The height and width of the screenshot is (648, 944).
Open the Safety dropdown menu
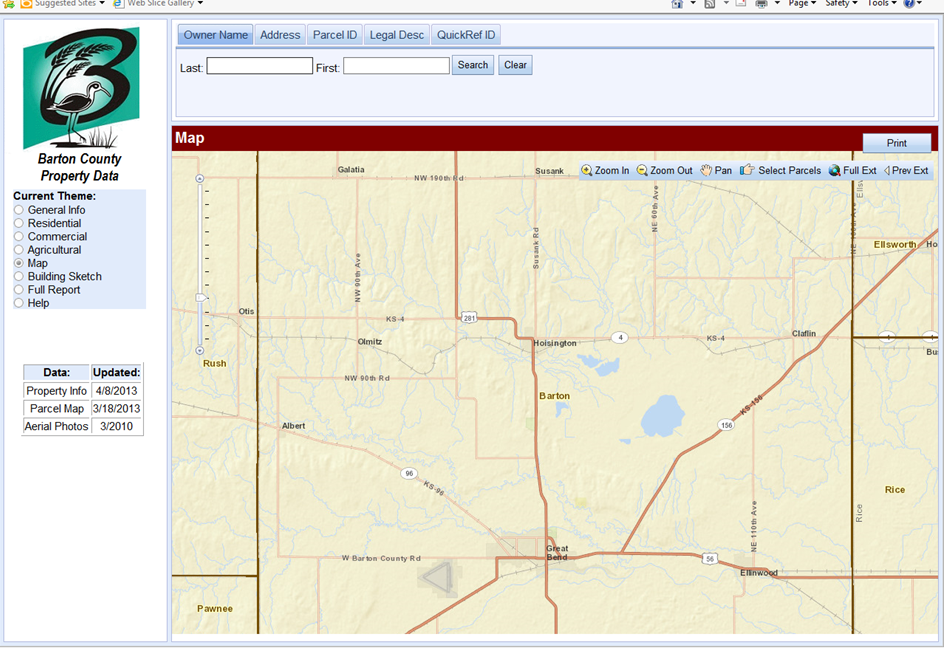coord(841,5)
